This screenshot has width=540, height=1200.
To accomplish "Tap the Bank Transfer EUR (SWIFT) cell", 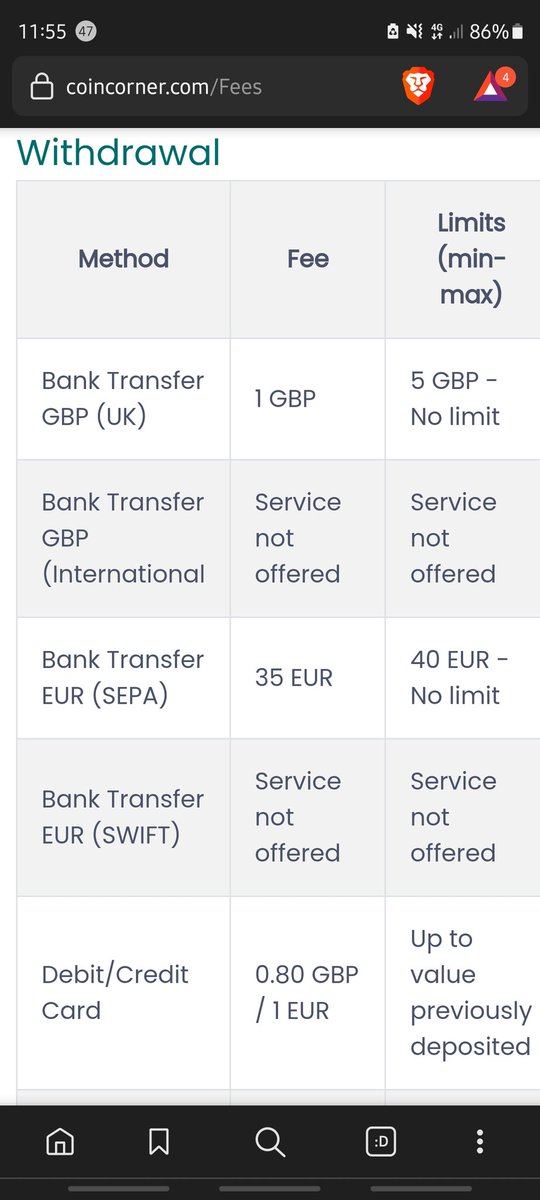I will pos(123,817).
